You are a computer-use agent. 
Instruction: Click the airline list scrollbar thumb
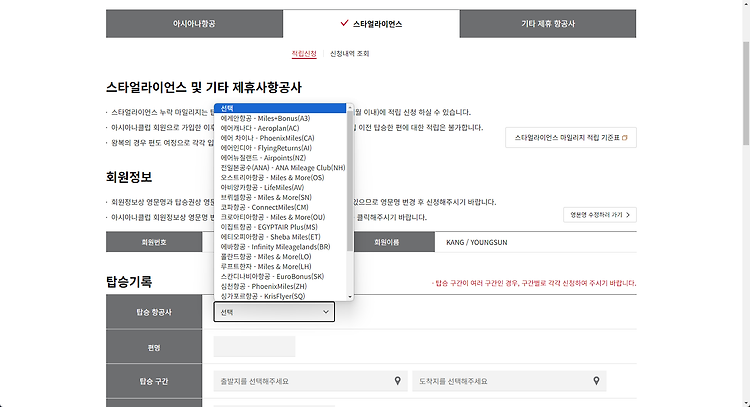tap(350, 182)
